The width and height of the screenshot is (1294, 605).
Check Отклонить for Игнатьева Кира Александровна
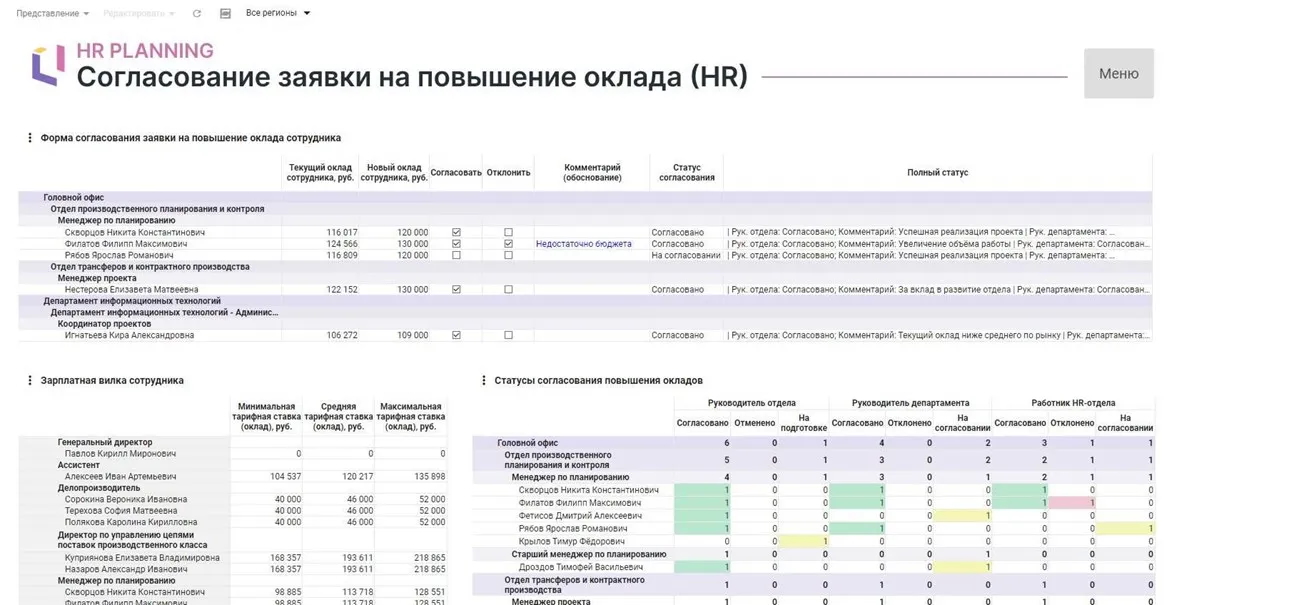point(508,335)
